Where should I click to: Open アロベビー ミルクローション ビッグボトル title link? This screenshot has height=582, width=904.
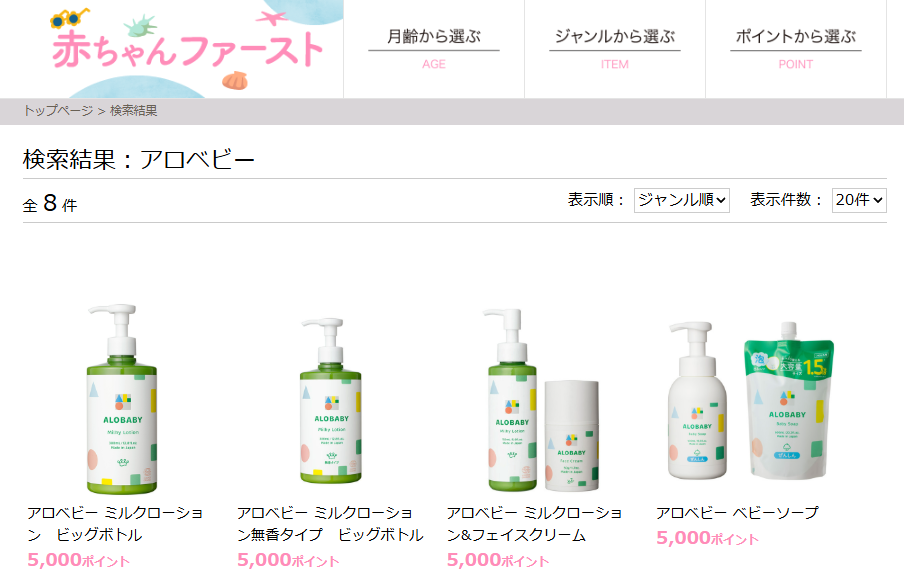[x=115, y=524]
